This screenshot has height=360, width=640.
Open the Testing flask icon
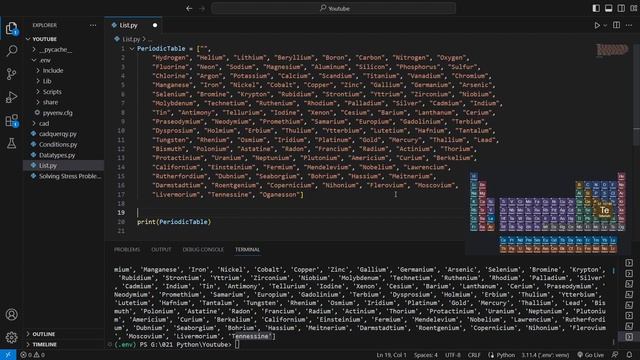point(11,143)
